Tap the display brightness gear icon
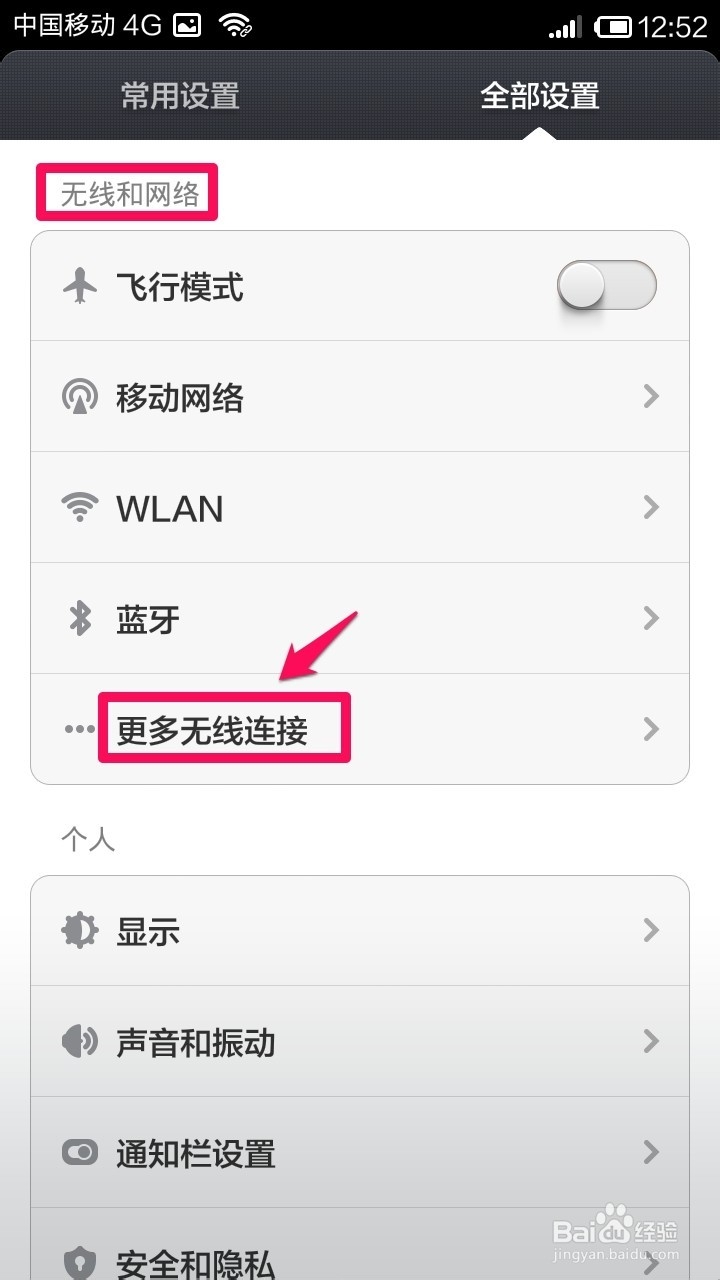Image resolution: width=720 pixels, height=1280 pixels. 80,931
